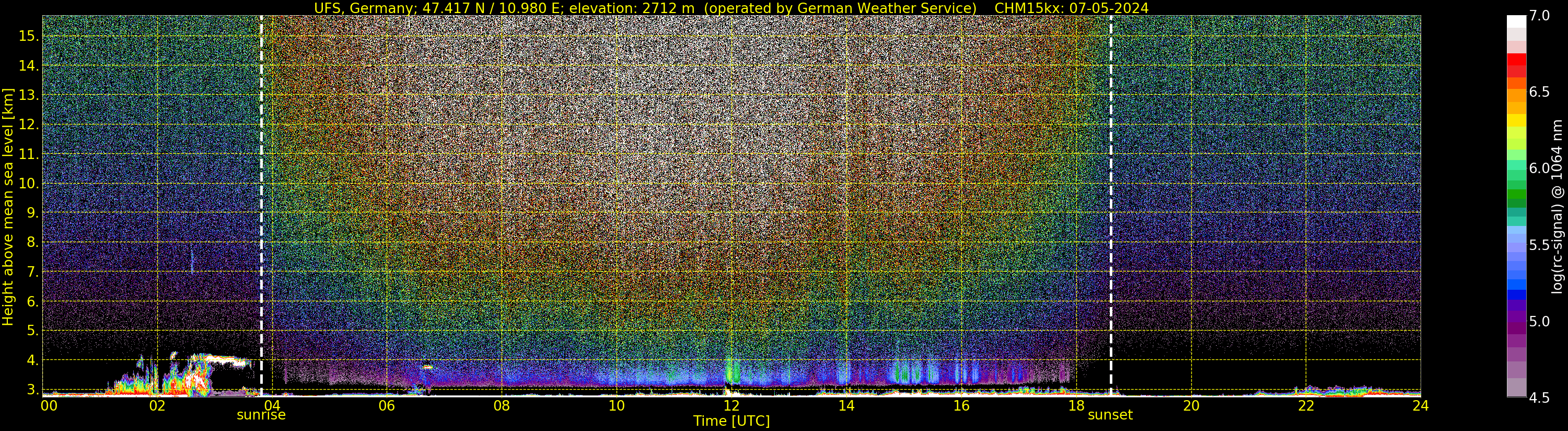
Task: Click the 8. tick label on the height axis
Action: [32, 242]
